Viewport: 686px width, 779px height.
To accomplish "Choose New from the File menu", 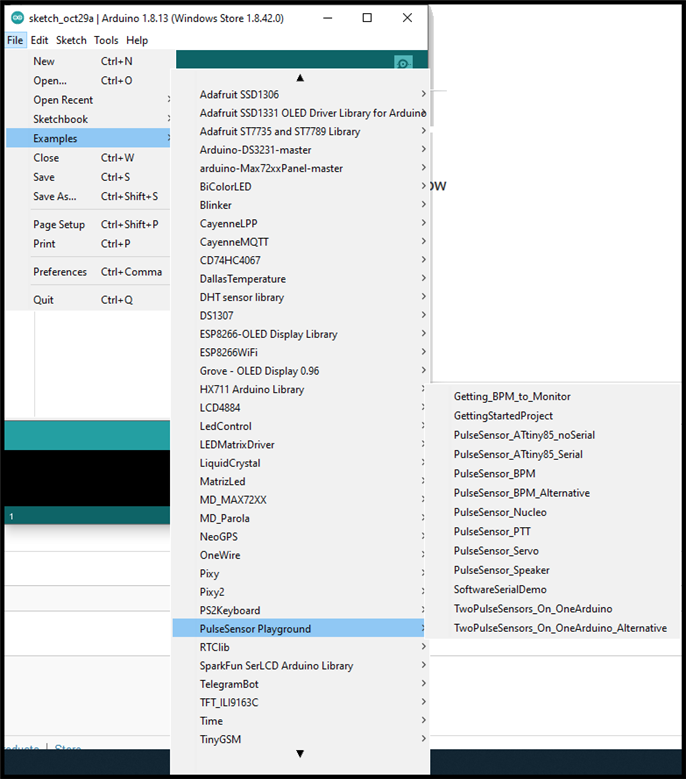I will coord(88,61).
